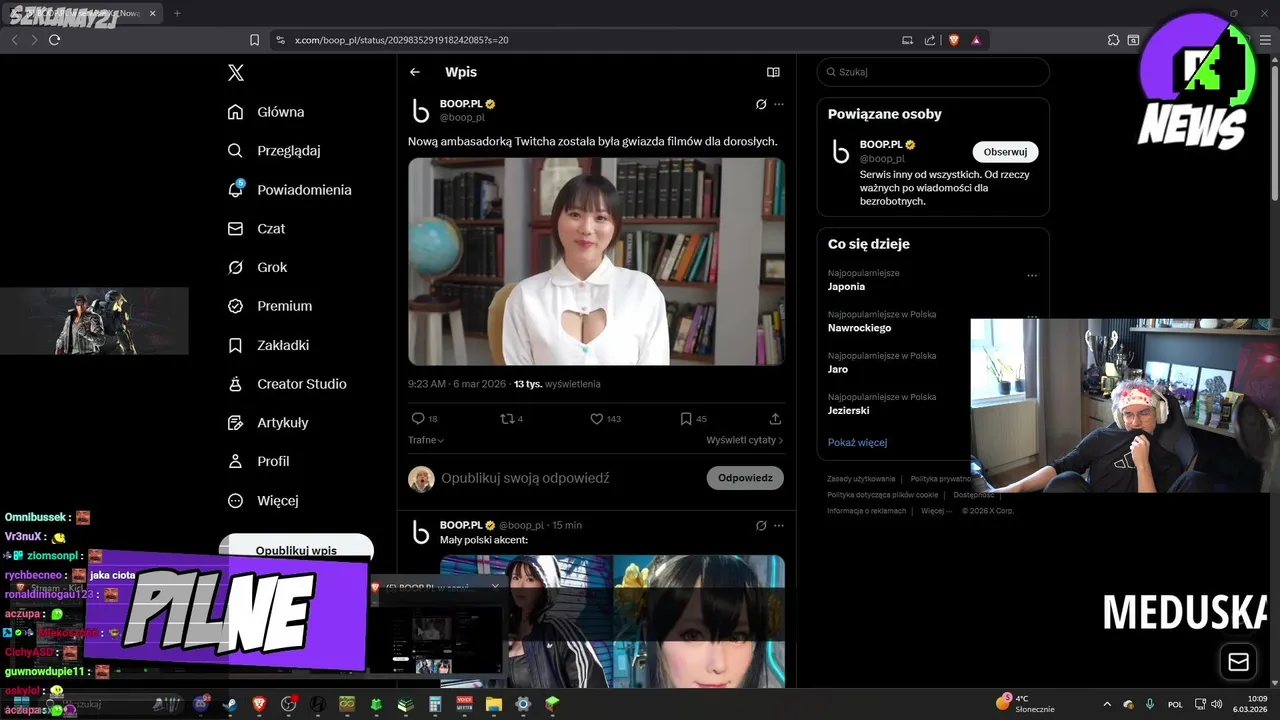Click Grok icon on main BOOP.PL post
The image size is (1280, 720).
(761, 104)
